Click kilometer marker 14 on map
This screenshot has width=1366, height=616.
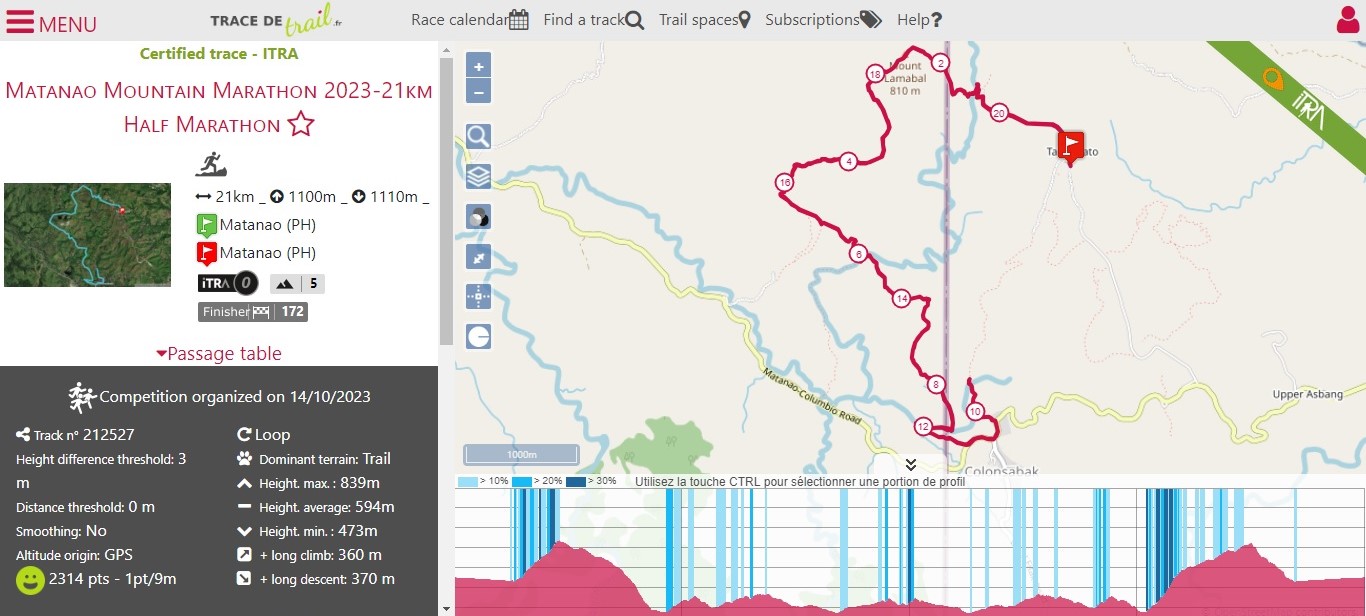901,298
